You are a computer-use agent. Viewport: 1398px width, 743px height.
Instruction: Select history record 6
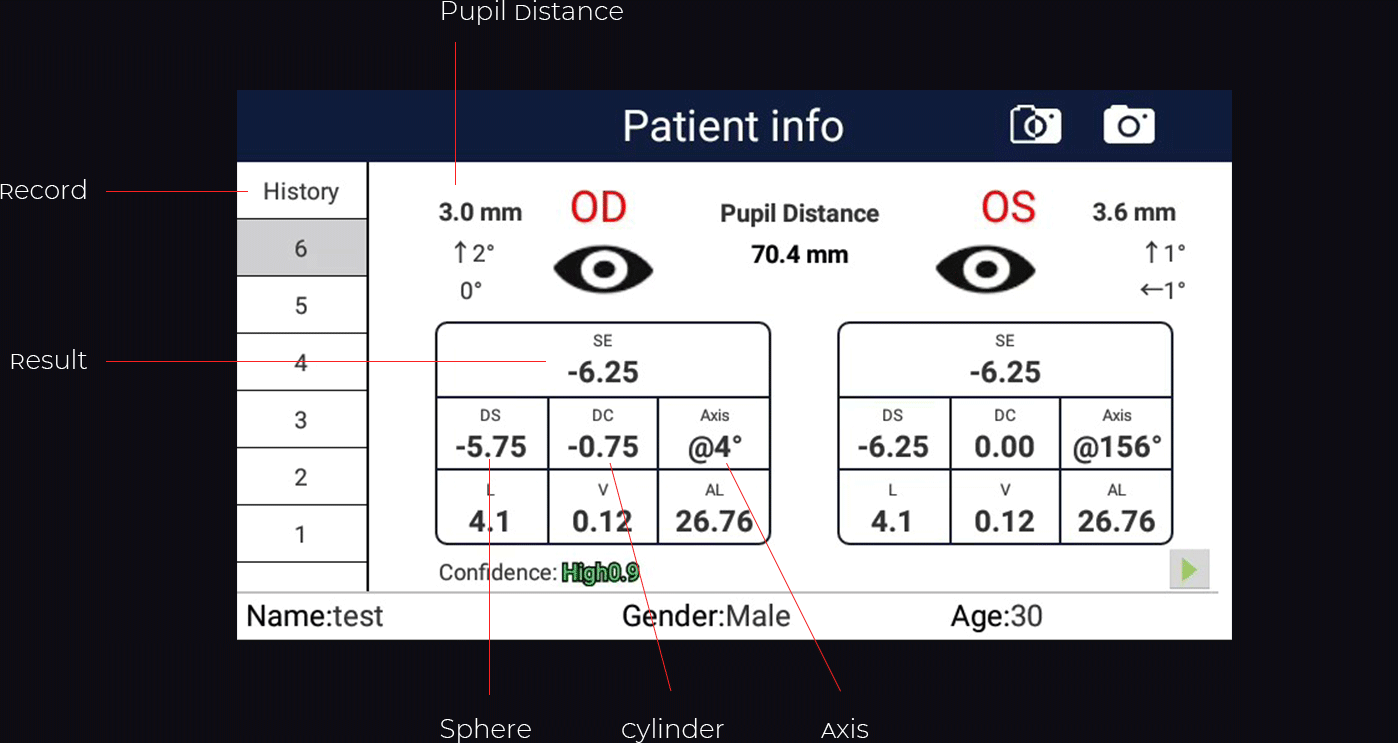click(x=301, y=248)
